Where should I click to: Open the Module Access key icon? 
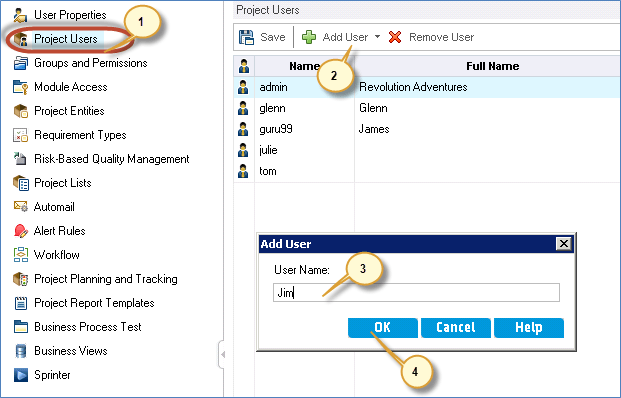tap(21, 87)
